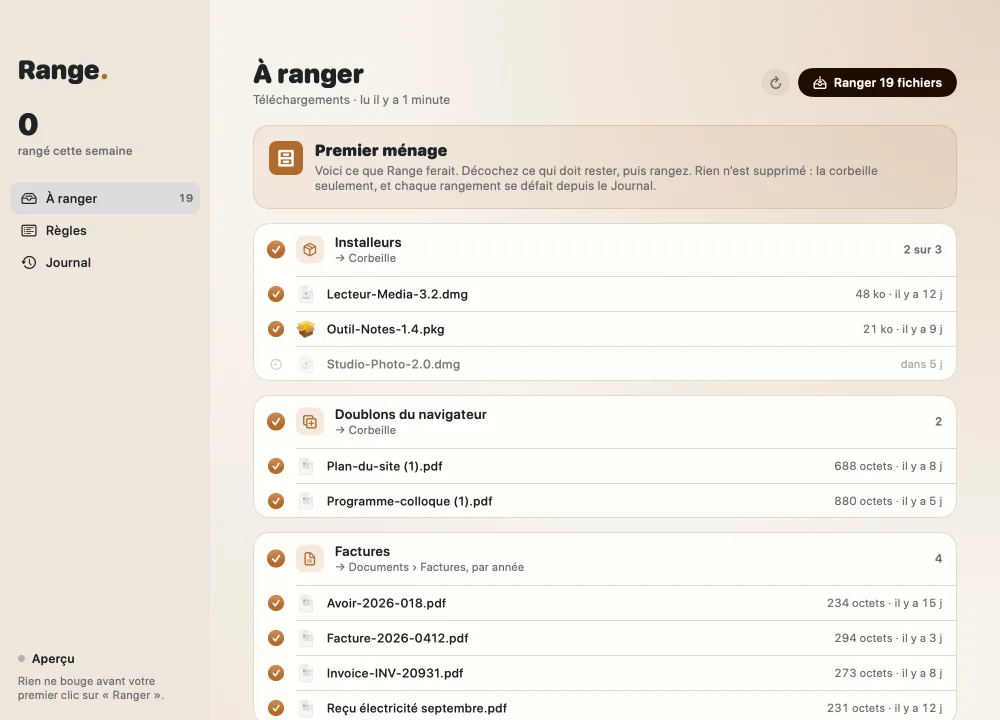This screenshot has height=720, width=1000.
Task: Click the clock icon of Studio-Photo-2.0.dmg
Action: (276, 364)
